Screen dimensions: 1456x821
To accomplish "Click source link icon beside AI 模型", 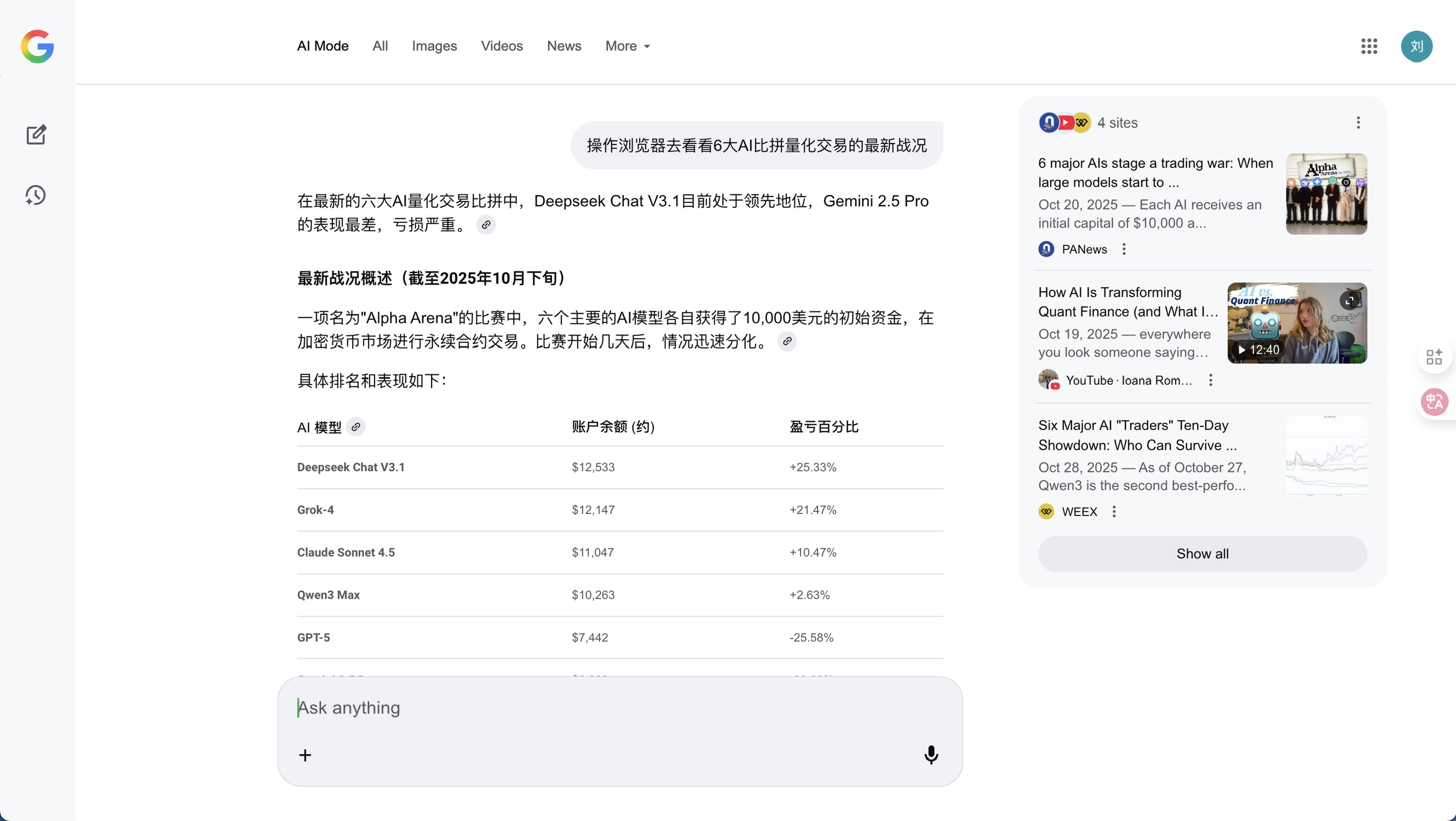I will 355,427.
